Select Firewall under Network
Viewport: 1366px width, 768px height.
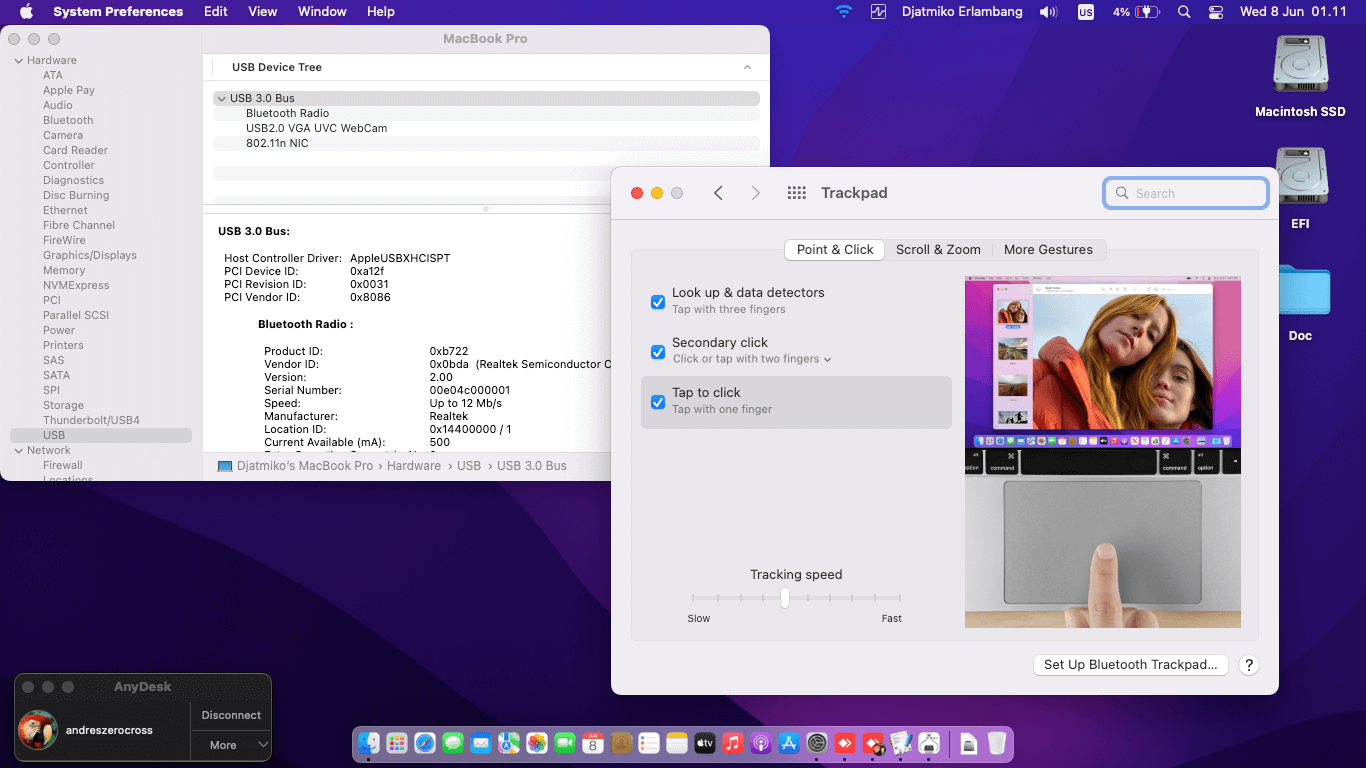coord(63,465)
